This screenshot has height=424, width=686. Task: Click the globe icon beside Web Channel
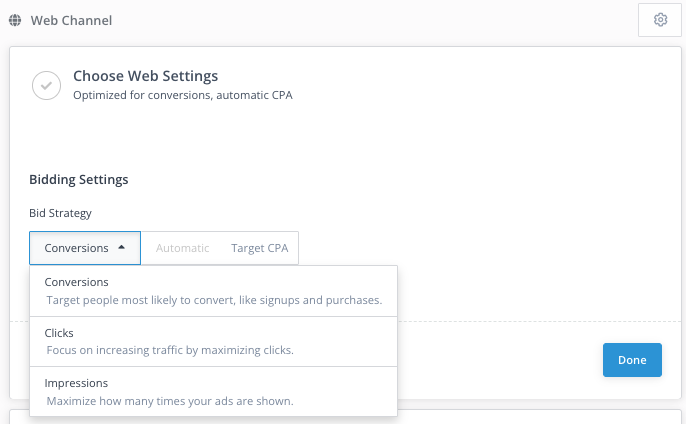[15, 20]
